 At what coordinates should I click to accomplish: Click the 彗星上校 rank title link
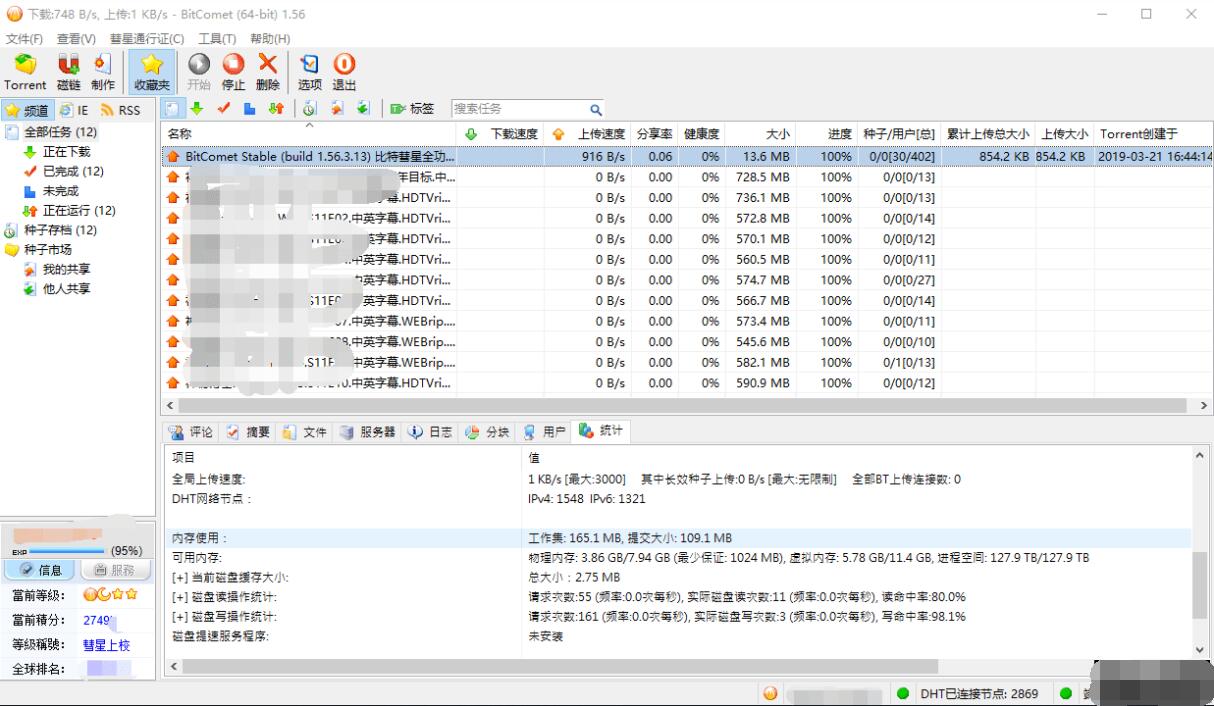(107, 646)
